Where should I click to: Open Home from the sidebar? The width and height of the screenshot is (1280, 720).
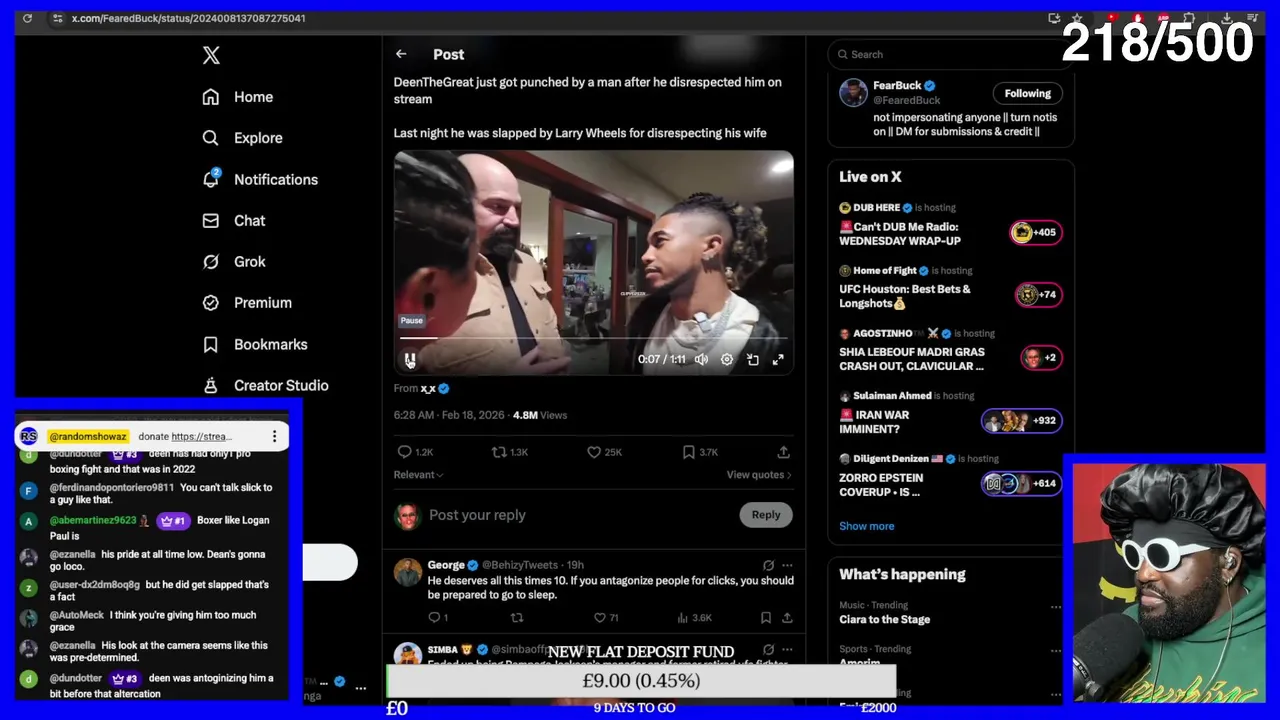coord(237,97)
